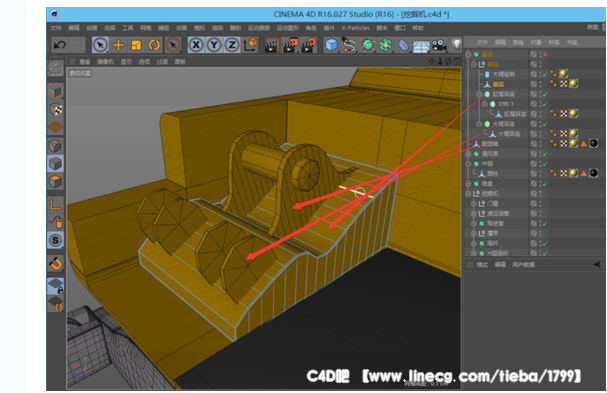Collapse the top root object in tree
This screenshot has width=607, height=393.
click(x=468, y=54)
